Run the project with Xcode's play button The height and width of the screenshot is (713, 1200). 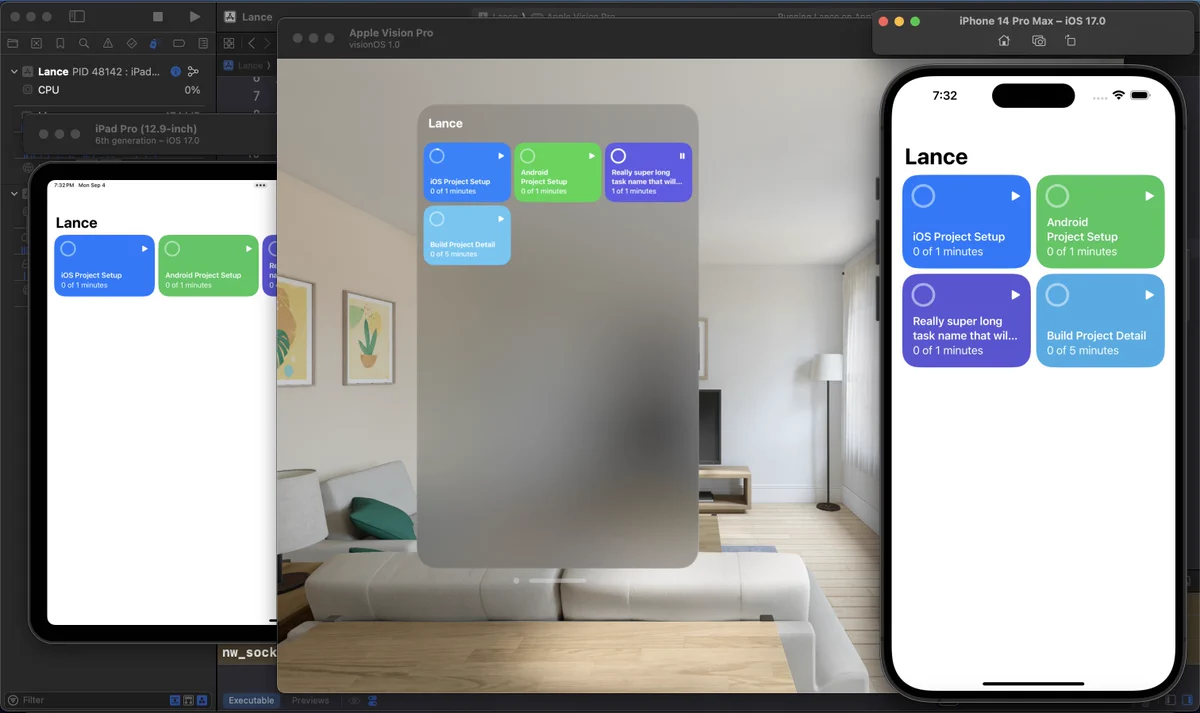[x=194, y=17]
